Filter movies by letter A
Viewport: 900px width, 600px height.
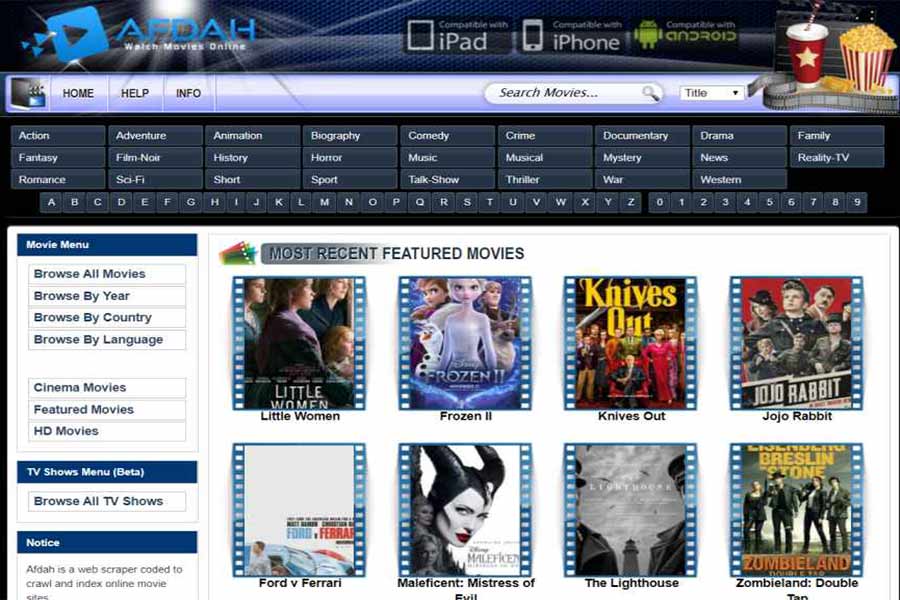[52, 202]
